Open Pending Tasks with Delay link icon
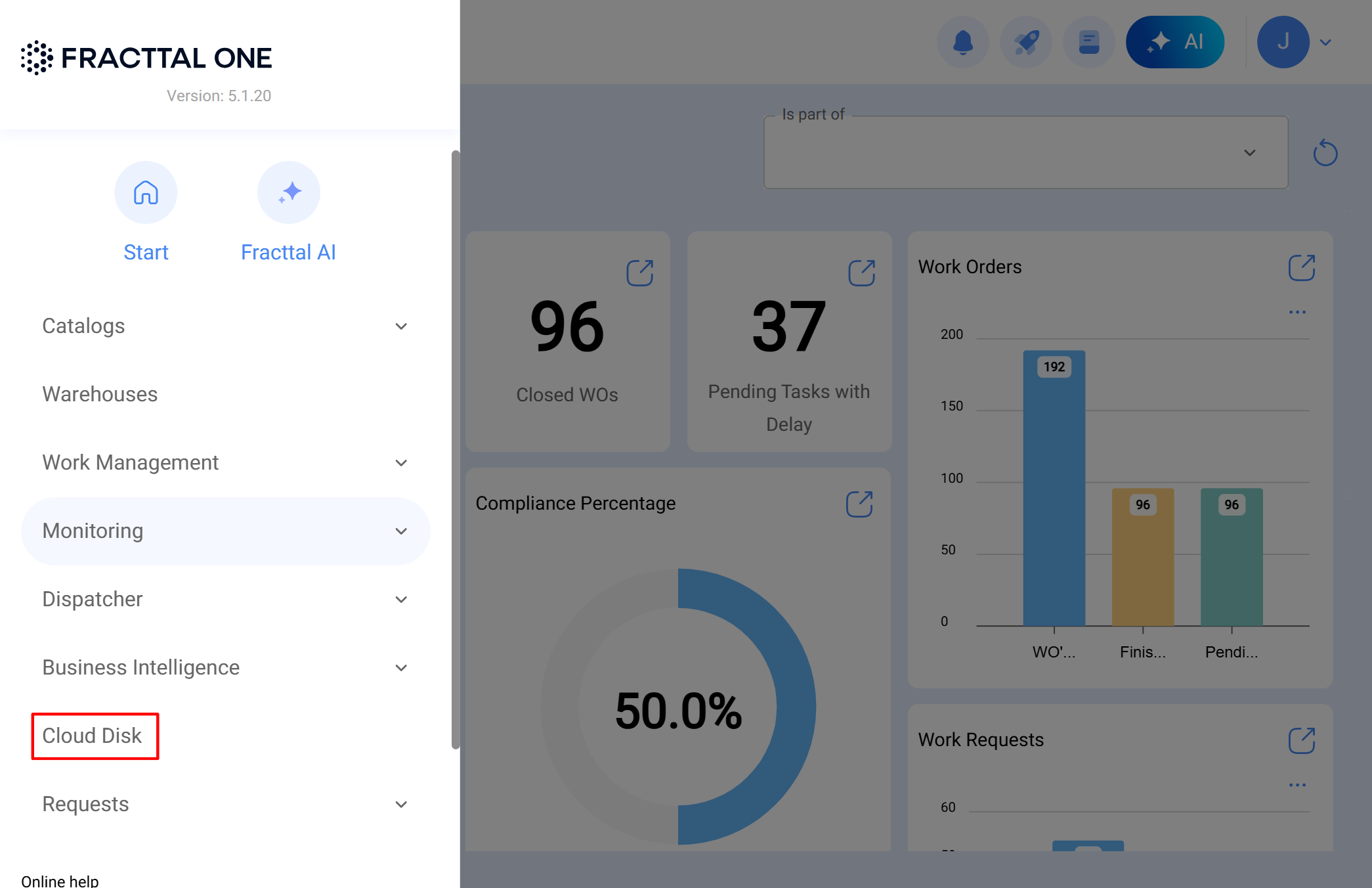Viewport: 1372px width, 888px height. pyautogui.click(x=861, y=273)
